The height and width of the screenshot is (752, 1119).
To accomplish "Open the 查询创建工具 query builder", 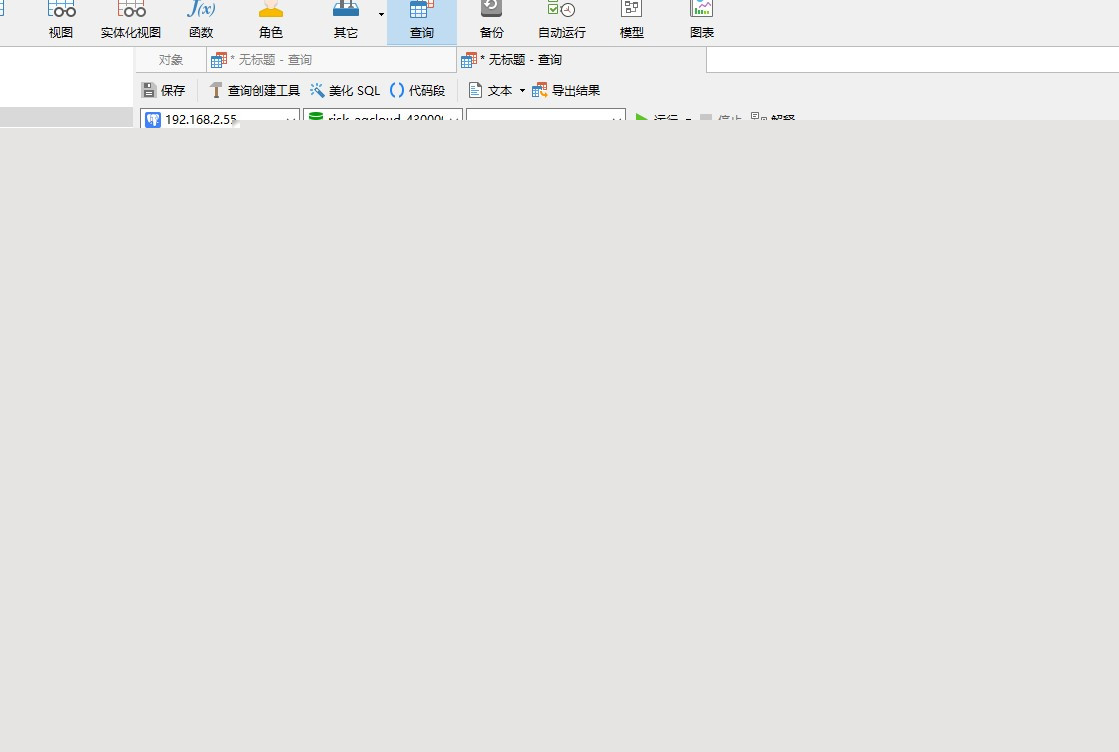I will [254, 90].
